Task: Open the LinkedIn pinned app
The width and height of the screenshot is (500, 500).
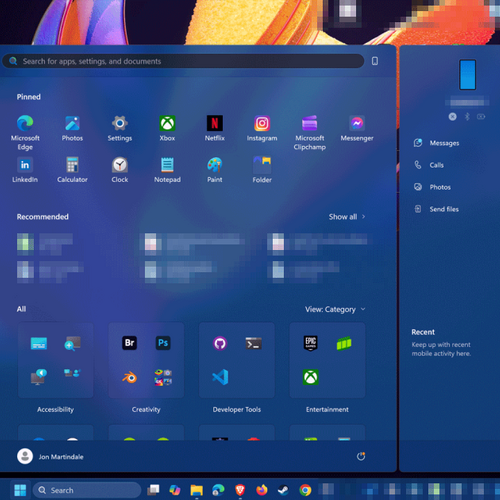Action: coord(25,170)
